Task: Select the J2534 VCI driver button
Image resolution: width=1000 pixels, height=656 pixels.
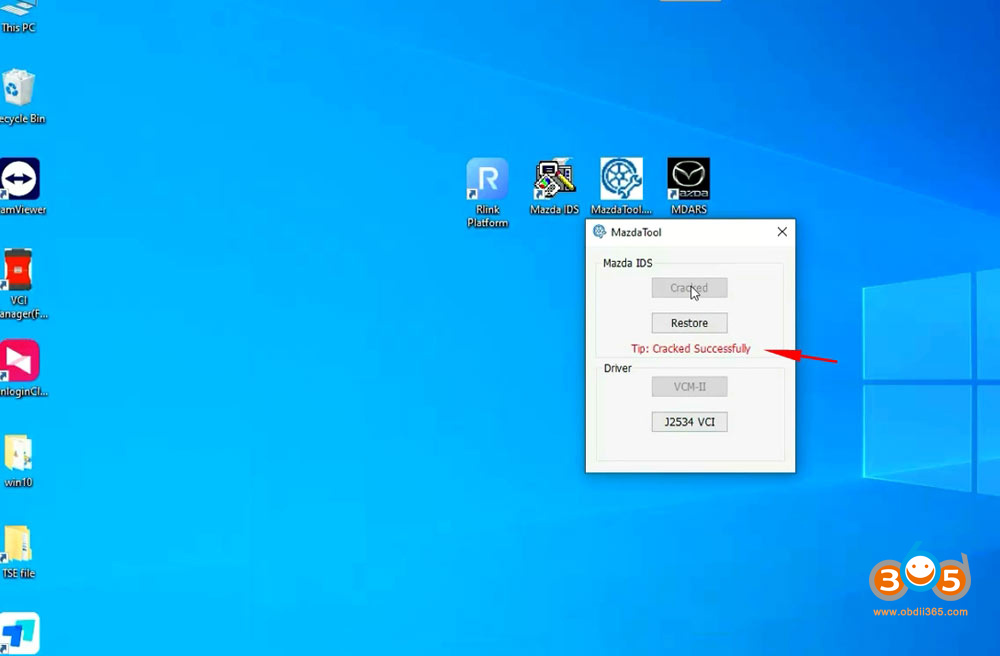Action: pyautogui.click(x=689, y=421)
